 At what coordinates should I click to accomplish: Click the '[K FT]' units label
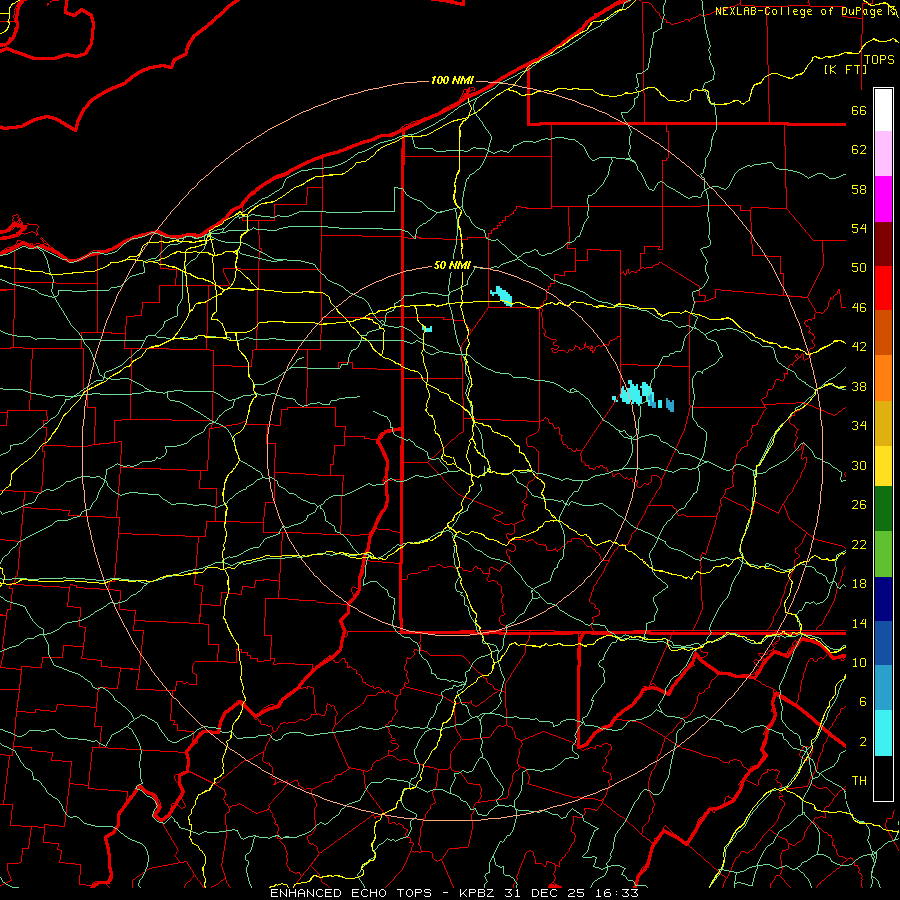pos(845,69)
